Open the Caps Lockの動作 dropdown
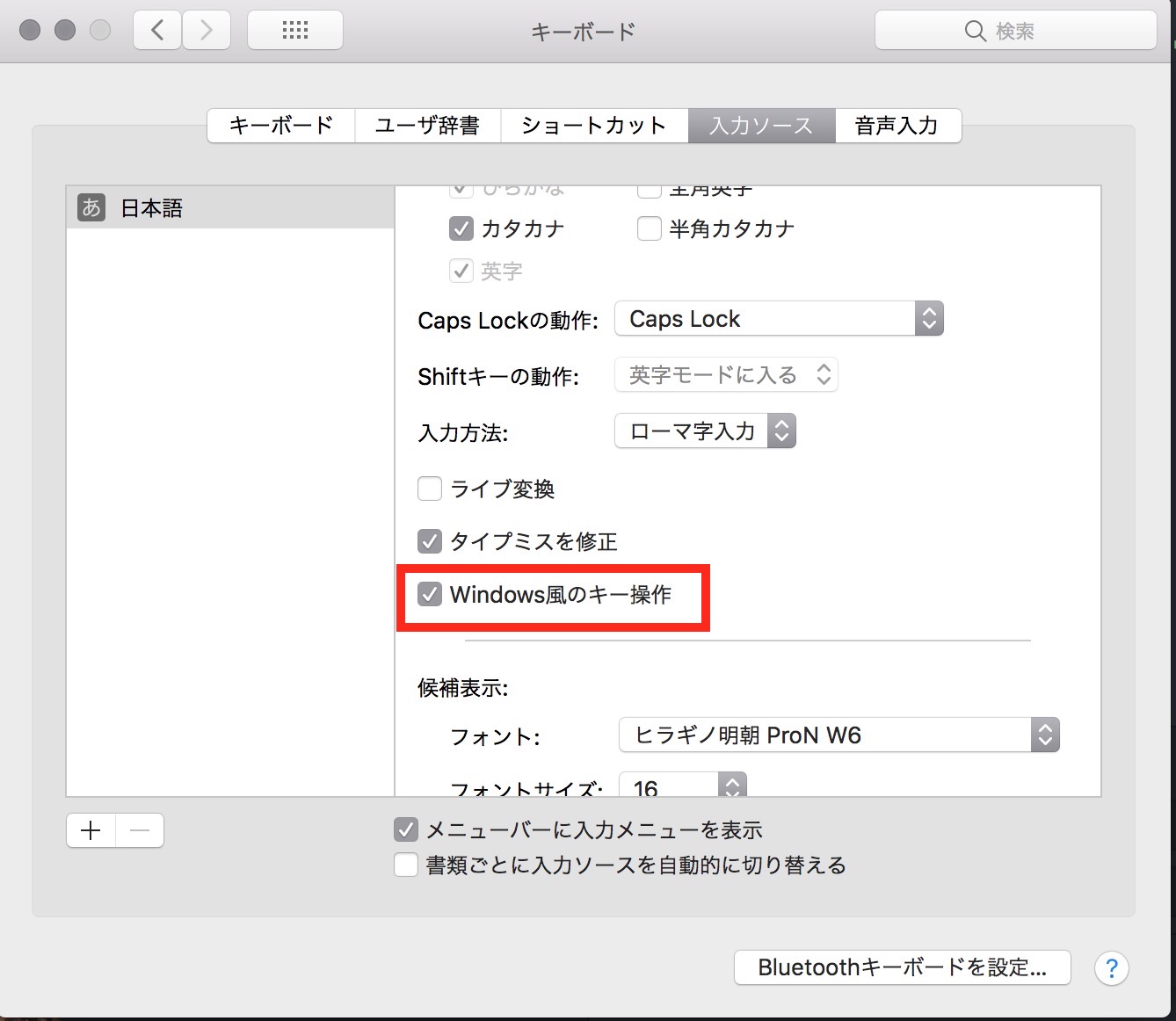This screenshot has width=1176, height=1021. click(779, 318)
